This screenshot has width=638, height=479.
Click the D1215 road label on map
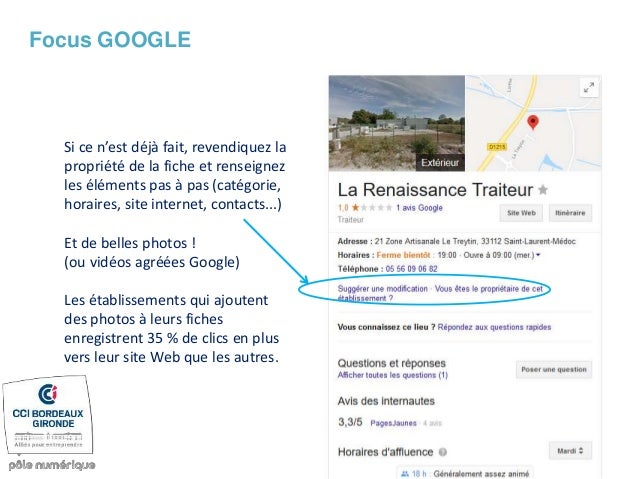[x=497, y=147]
